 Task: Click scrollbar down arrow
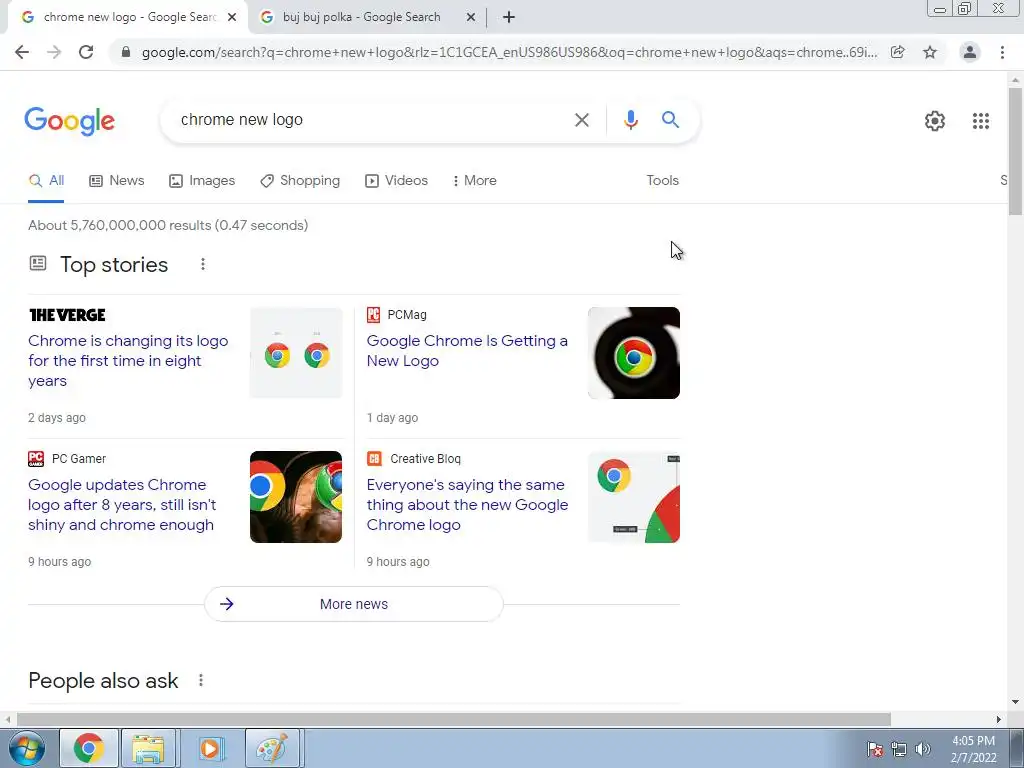point(1015,703)
